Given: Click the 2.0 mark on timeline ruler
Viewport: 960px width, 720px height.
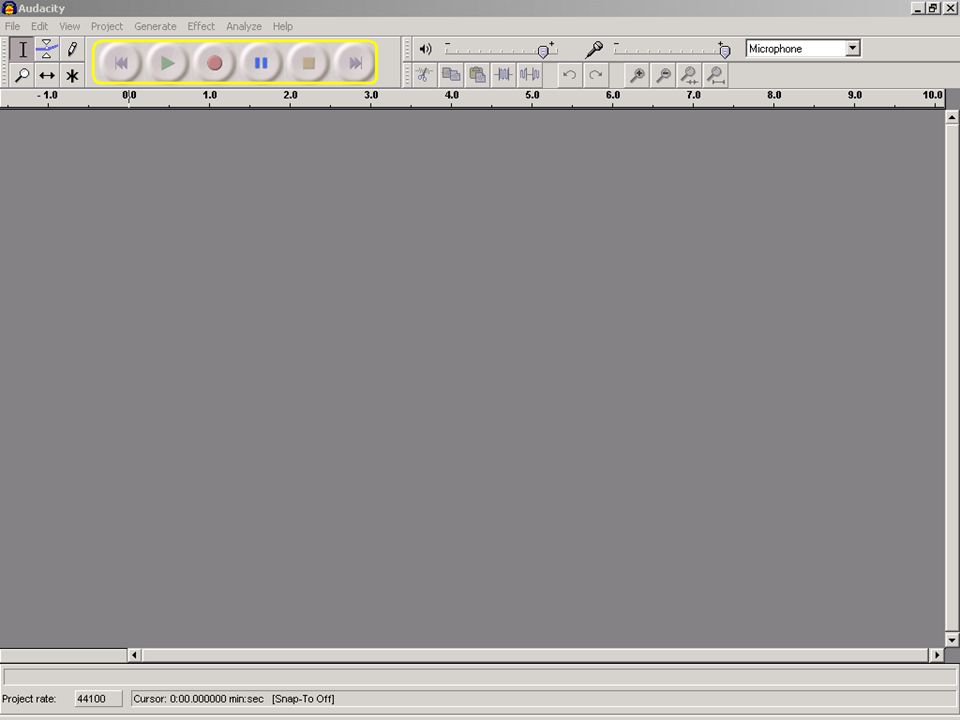Looking at the screenshot, I should pos(290,95).
